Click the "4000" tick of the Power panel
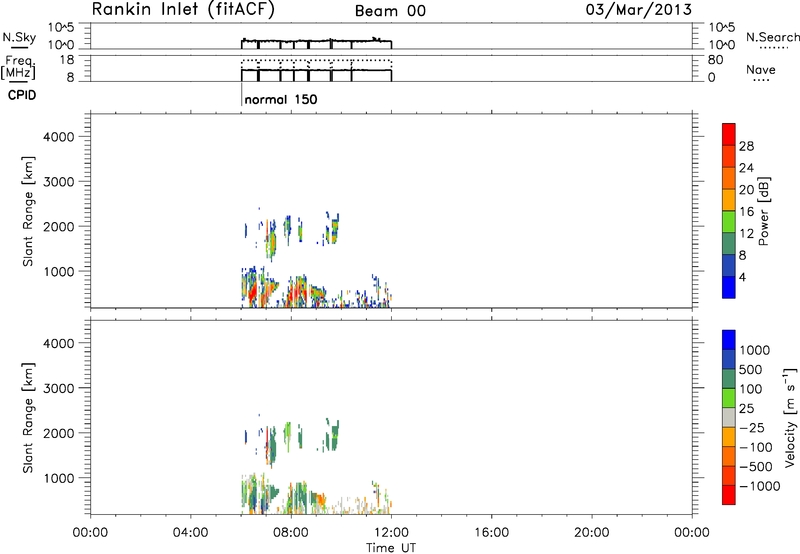This screenshot has height=554, width=800. coord(59,137)
